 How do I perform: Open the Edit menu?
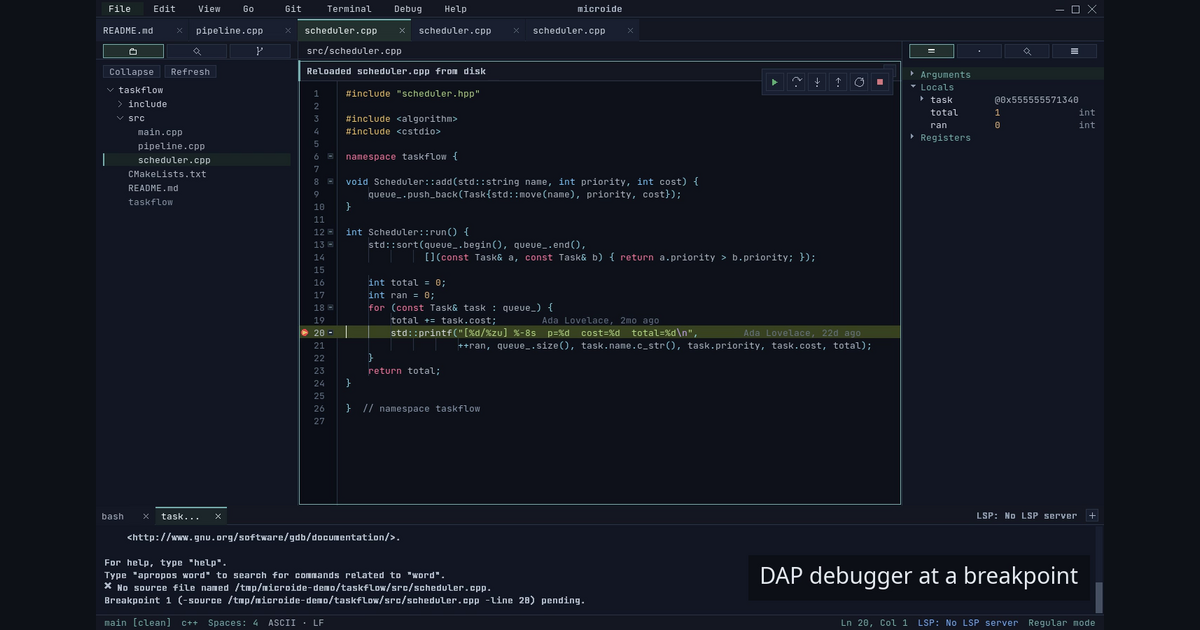point(164,9)
